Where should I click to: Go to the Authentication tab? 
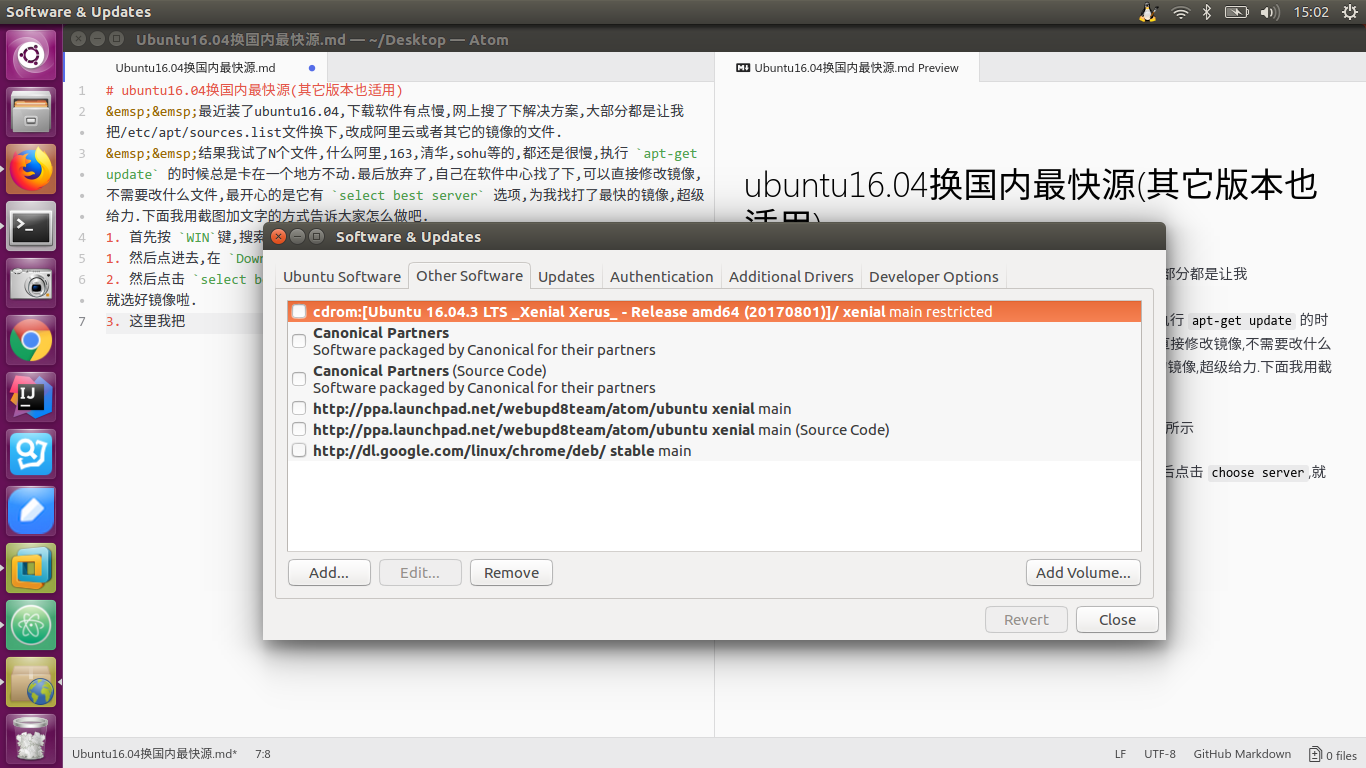pyautogui.click(x=662, y=277)
